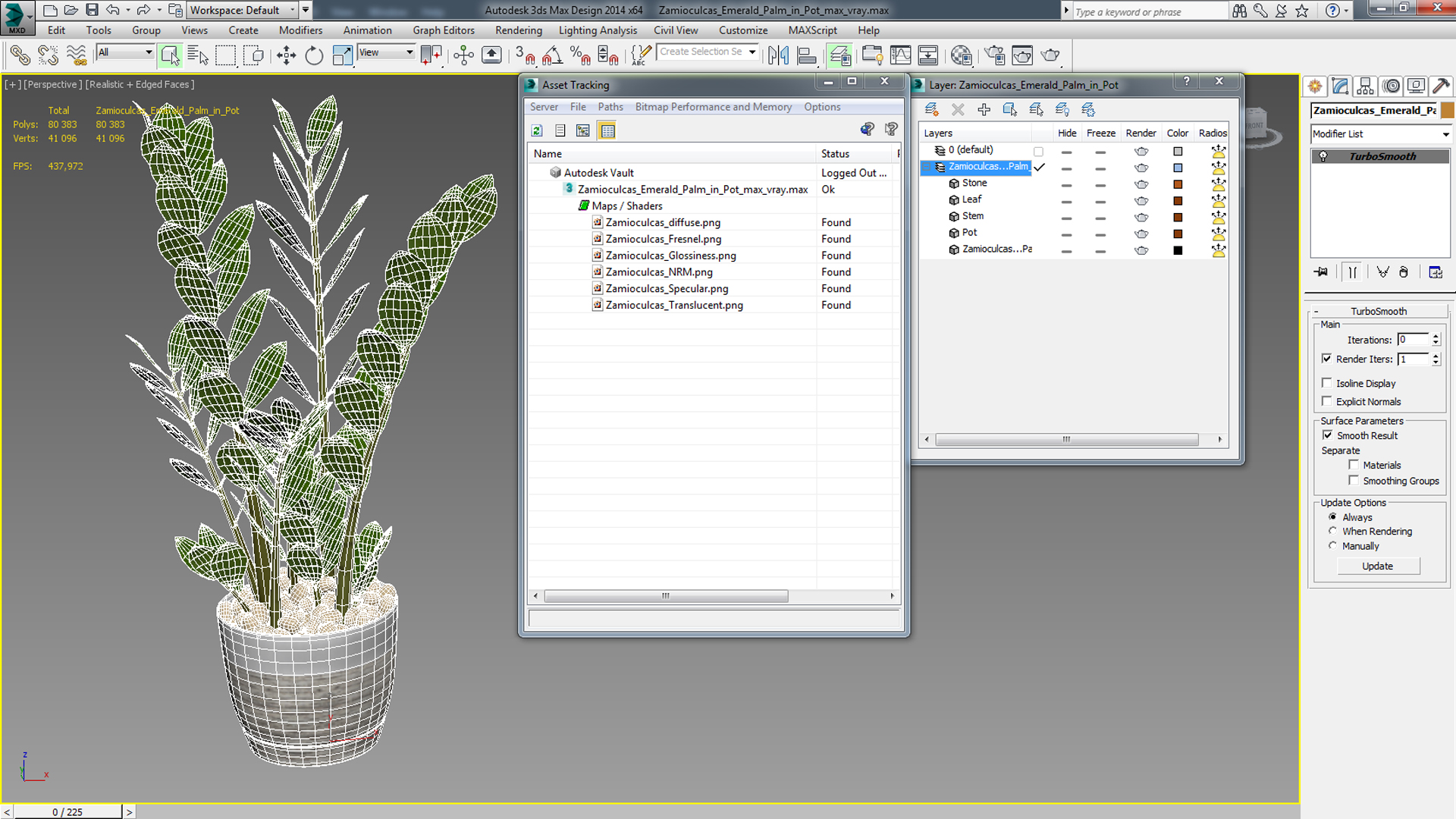Open the Modifier List dropdown

pyautogui.click(x=1380, y=134)
